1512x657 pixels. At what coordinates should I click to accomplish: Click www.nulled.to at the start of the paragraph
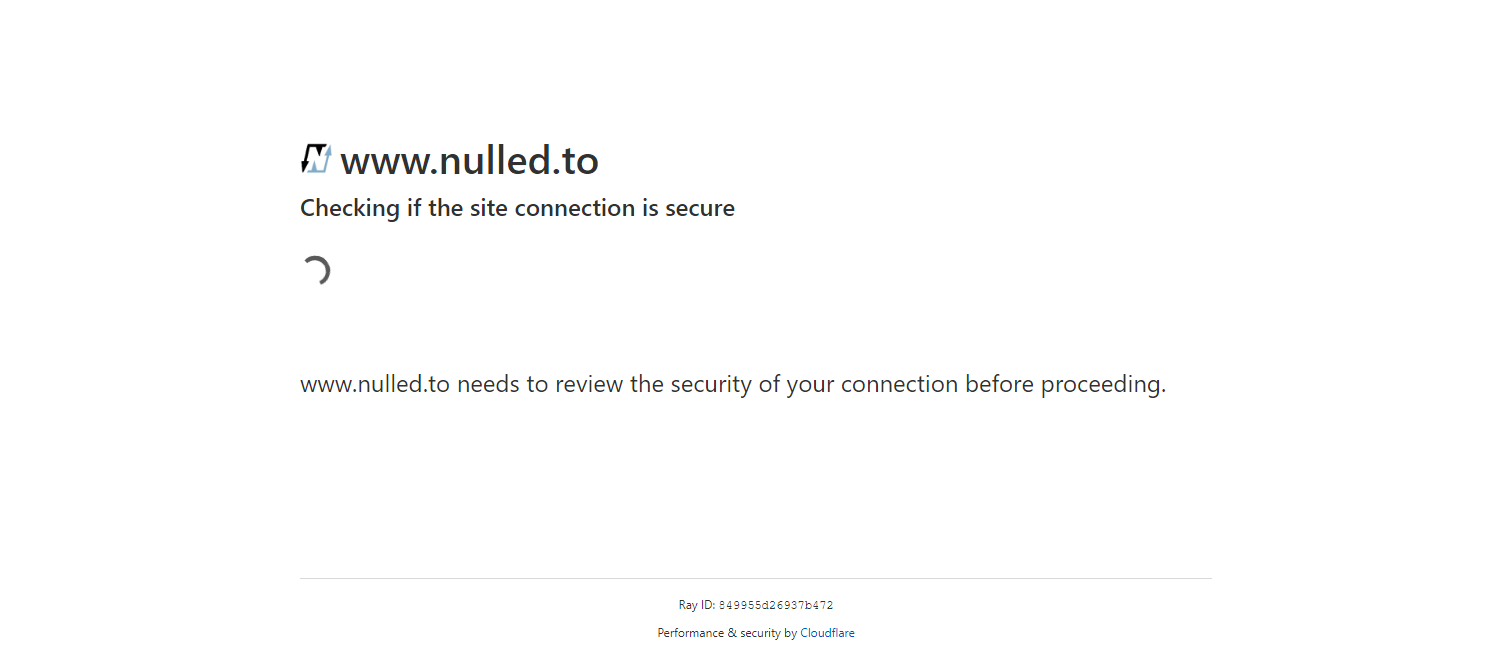point(375,385)
